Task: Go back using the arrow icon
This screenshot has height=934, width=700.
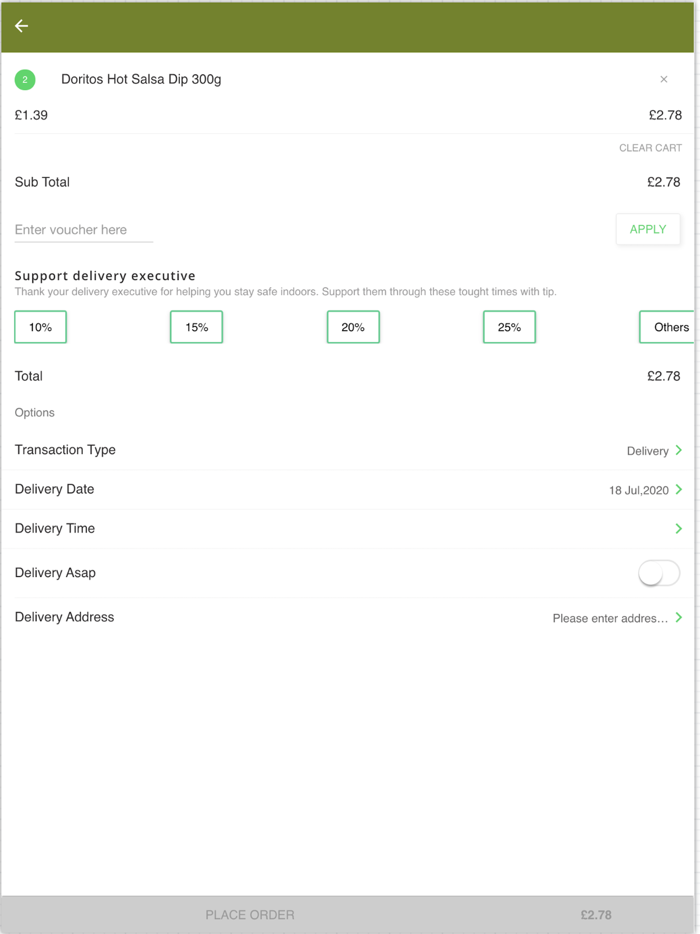Action: click(21, 26)
